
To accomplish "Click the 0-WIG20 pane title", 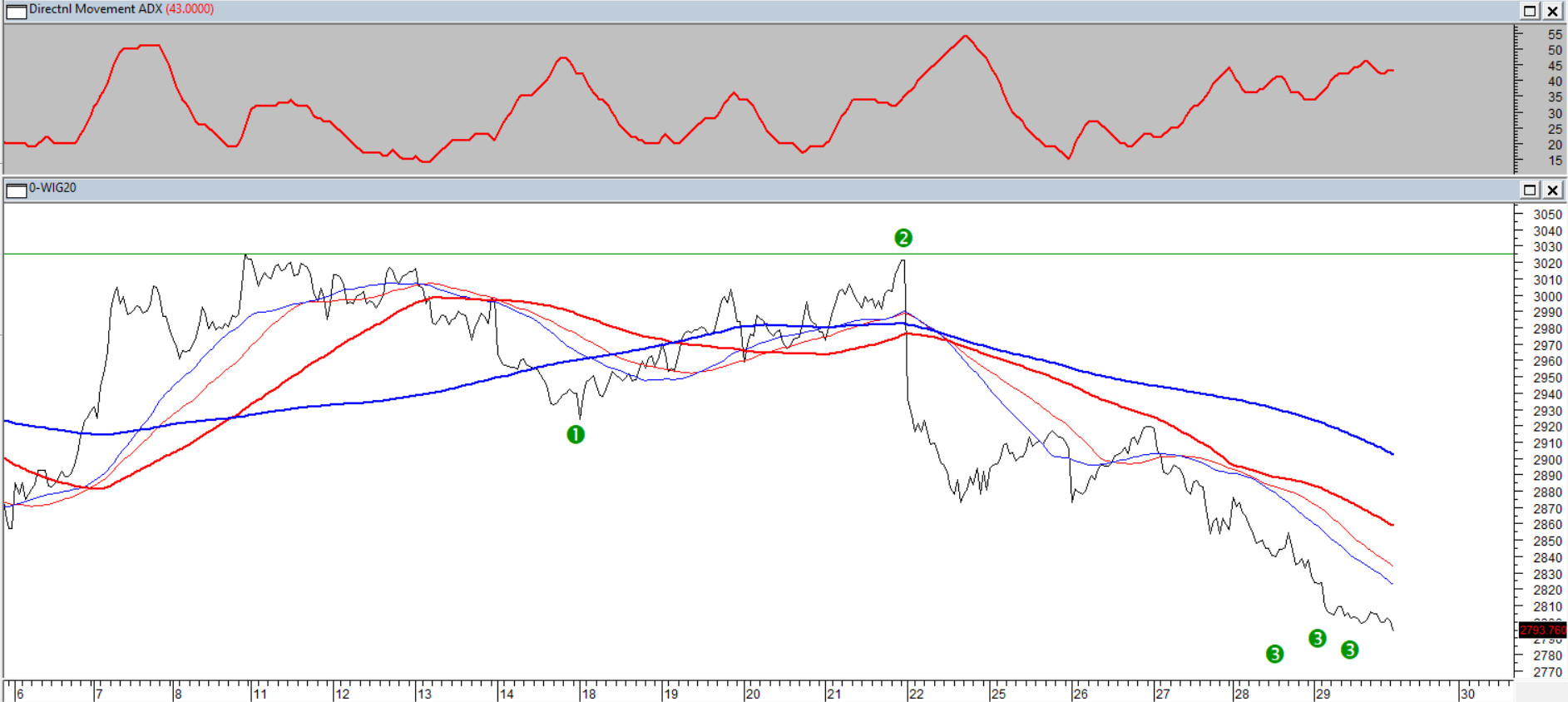I will (x=53, y=188).
